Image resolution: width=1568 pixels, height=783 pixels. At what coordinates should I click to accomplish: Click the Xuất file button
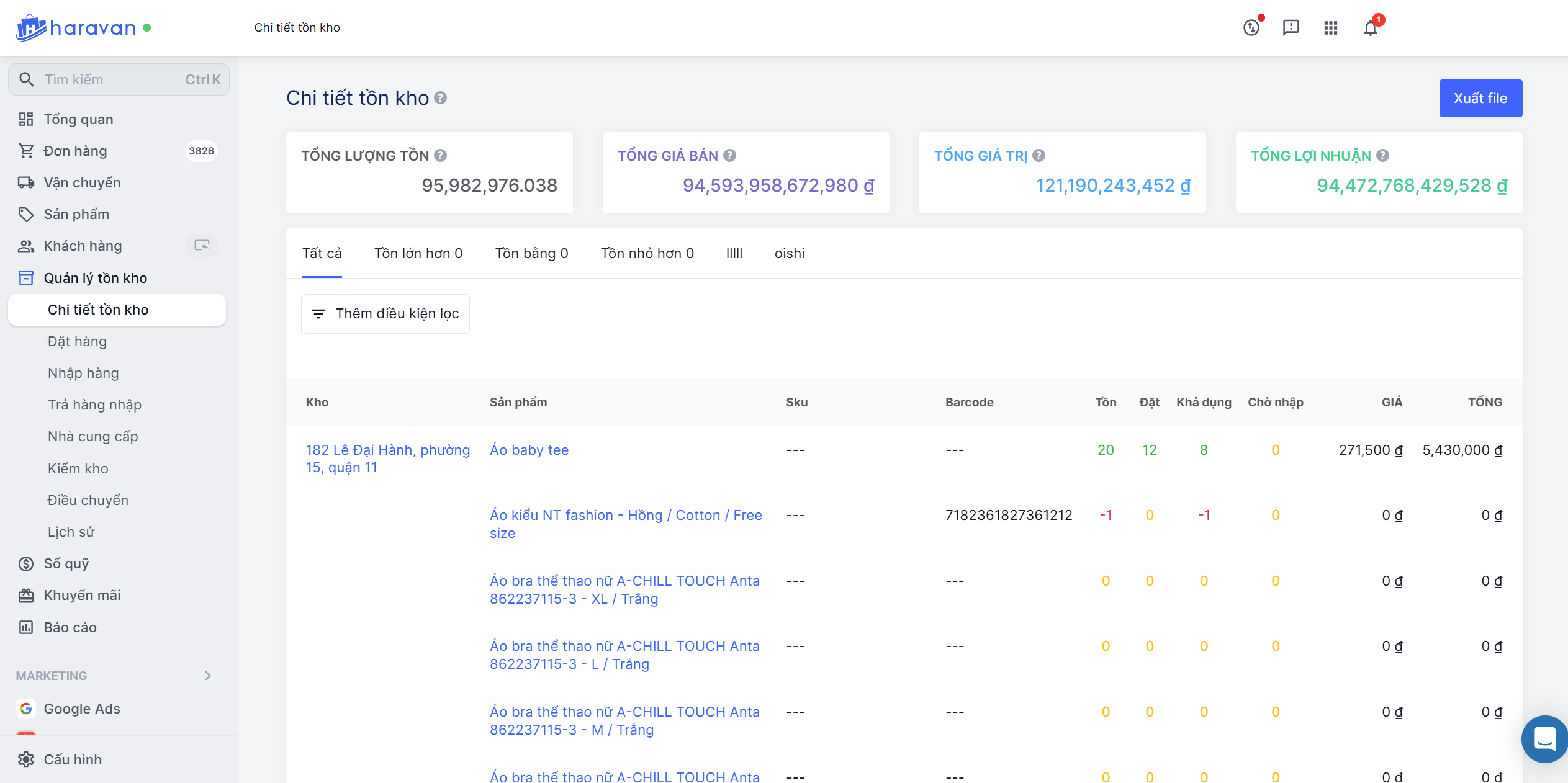[x=1480, y=98]
